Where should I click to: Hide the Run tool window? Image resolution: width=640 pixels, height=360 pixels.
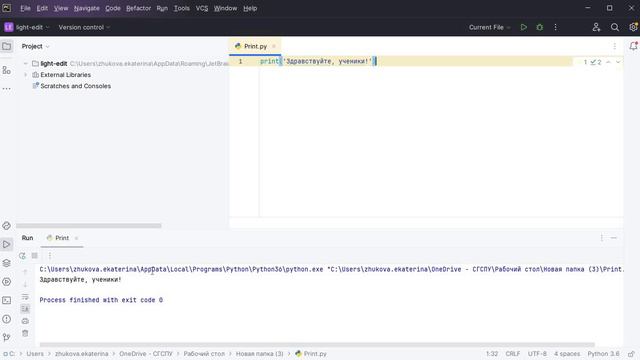coord(614,238)
